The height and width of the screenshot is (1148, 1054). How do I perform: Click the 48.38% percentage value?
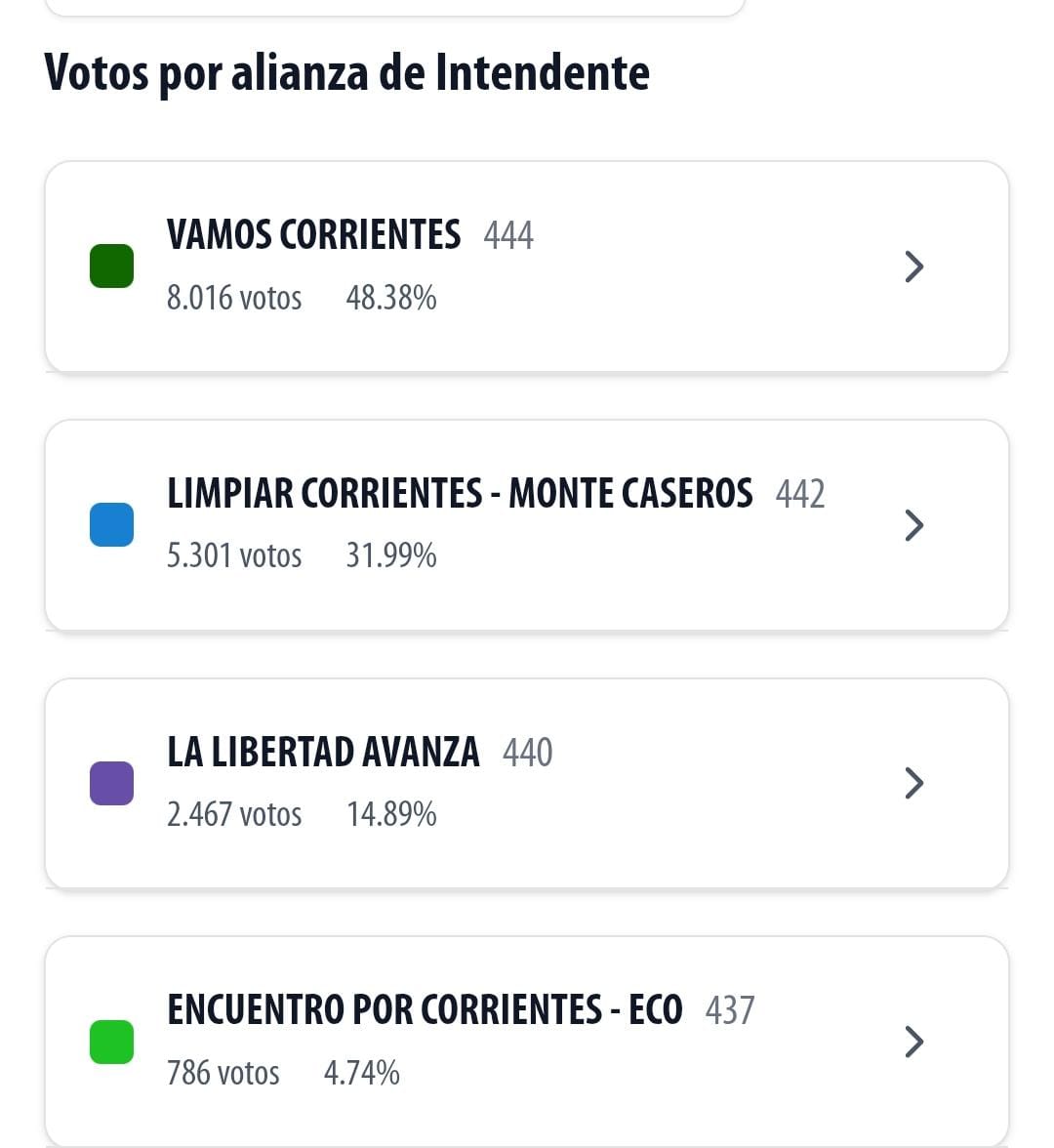coord(391,298)
